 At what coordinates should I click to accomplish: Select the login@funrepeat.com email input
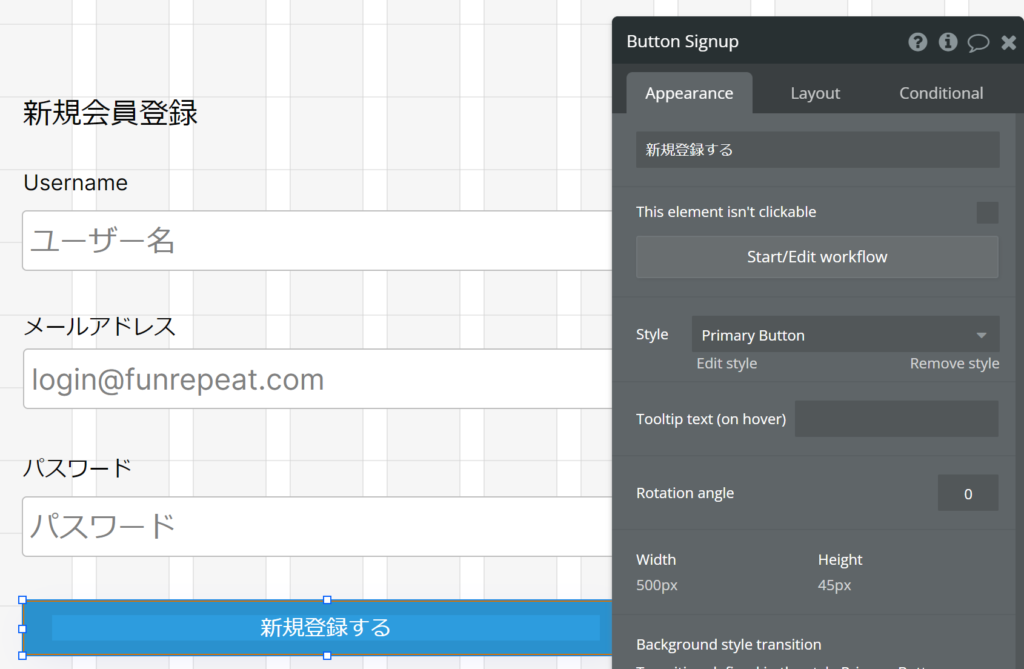tap(316, 379)
